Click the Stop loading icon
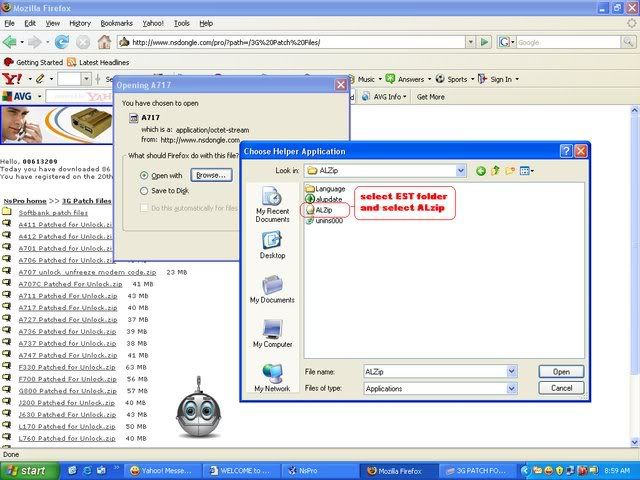The image size is (640, 480). point(83,42)
